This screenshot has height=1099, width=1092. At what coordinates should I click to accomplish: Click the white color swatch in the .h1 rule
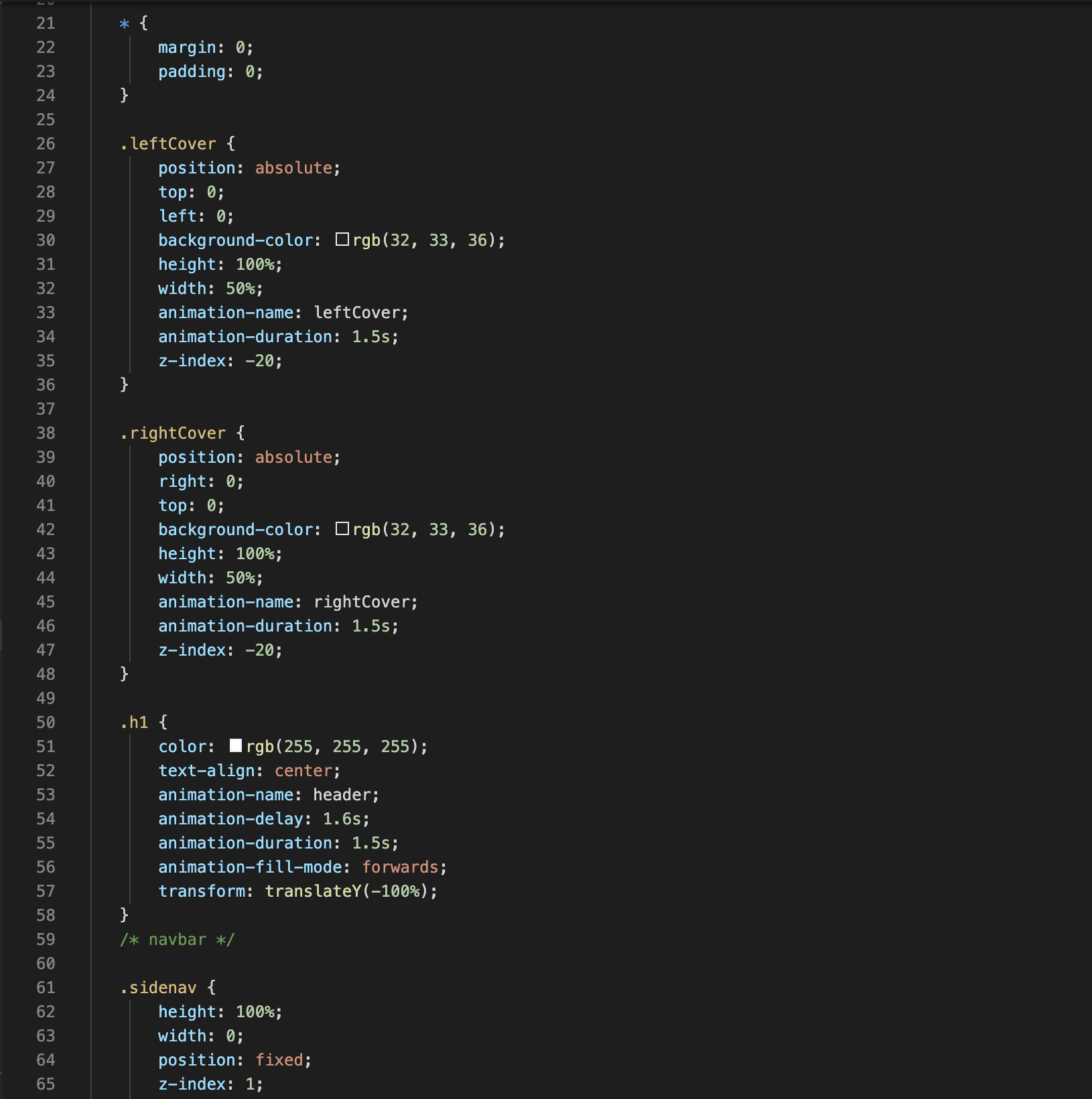pyautogui.click(x=234, y=746)
